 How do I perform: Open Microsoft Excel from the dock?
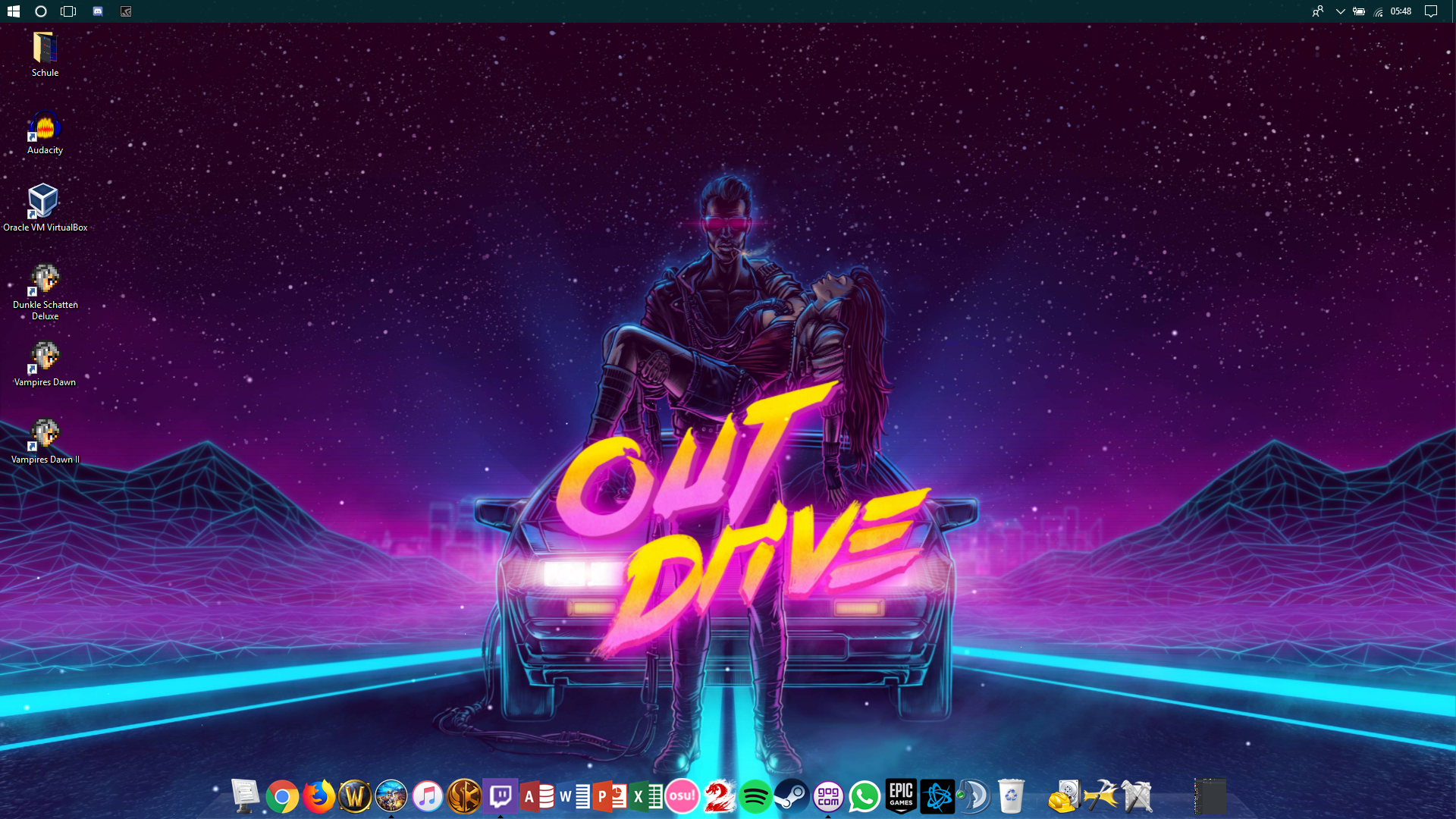tap(646, 797)
